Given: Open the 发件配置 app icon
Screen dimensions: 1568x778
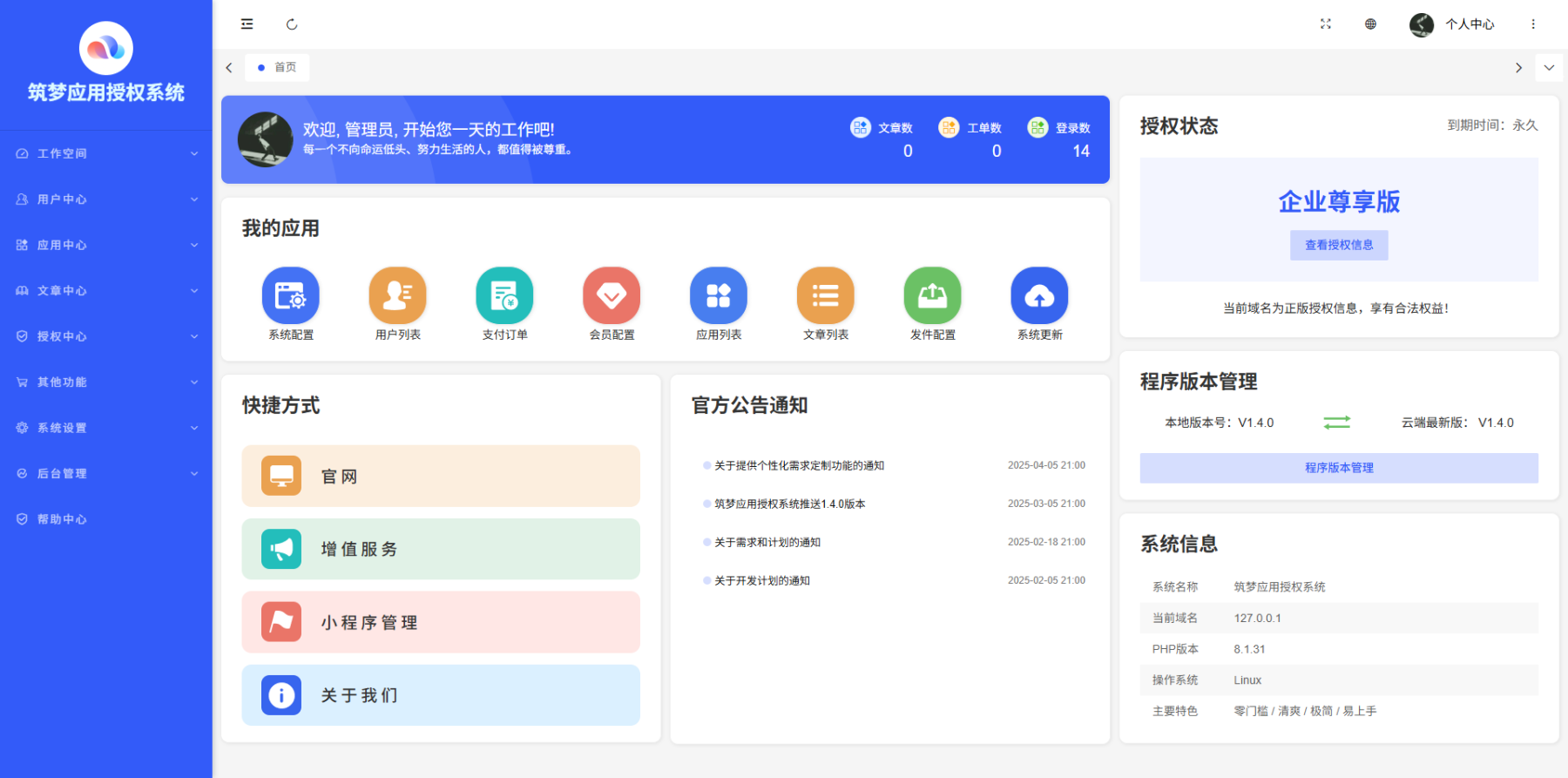Looking at the screenshot, I should (x=932, y=296).
